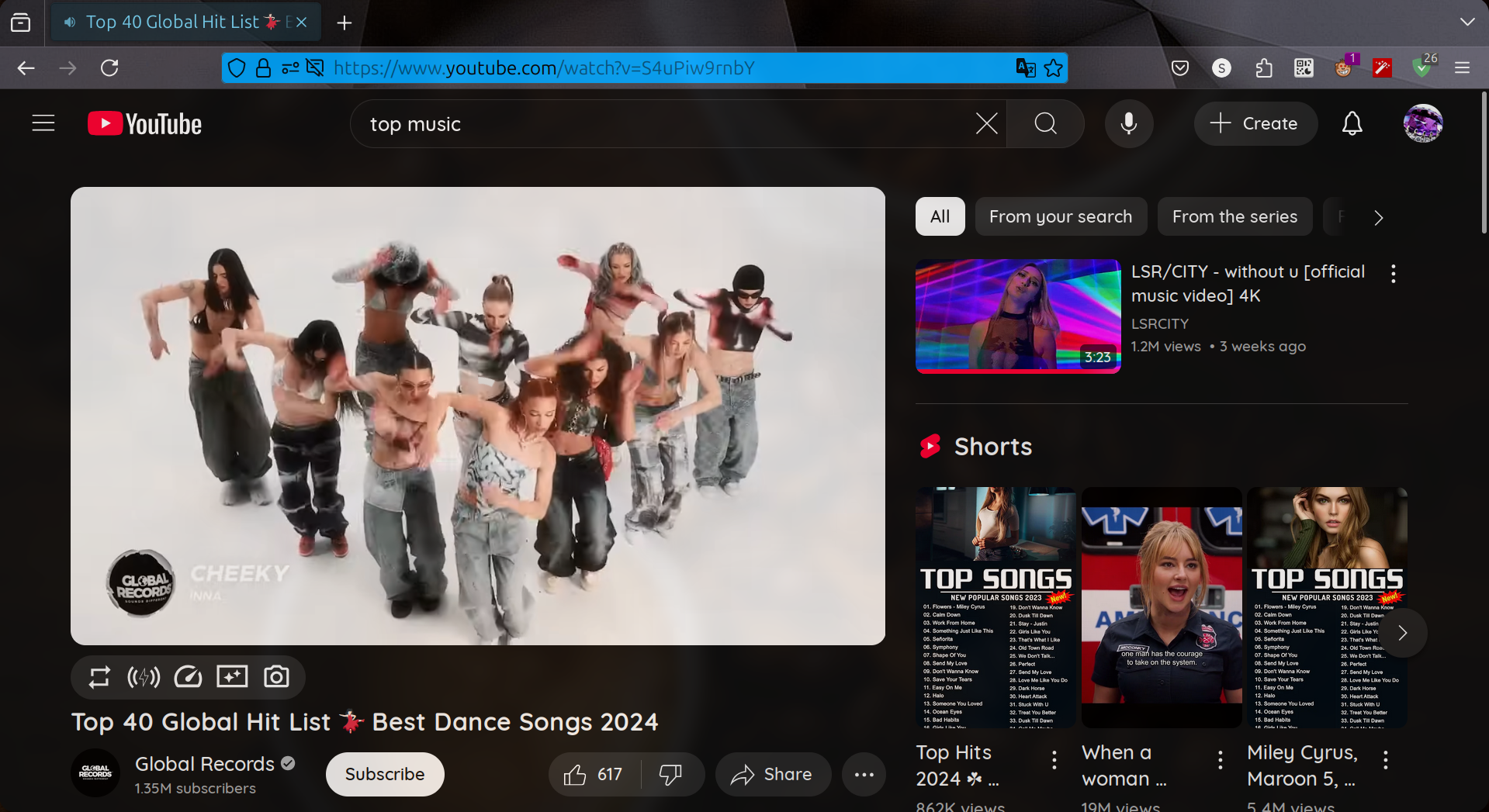The image size is (1489, 812).
Task: Open a new browser tab
Action: [x=345, y=23]
